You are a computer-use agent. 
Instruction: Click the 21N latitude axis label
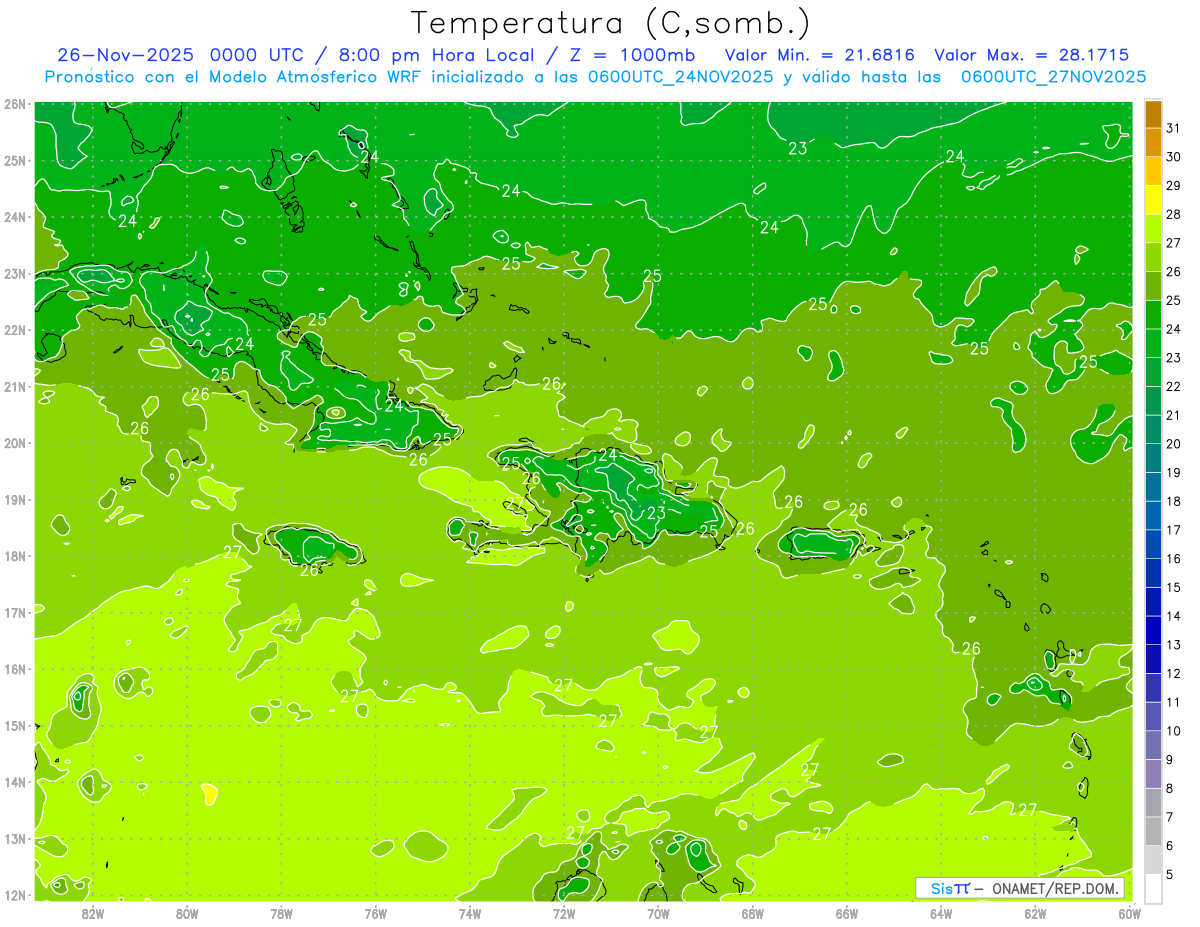[x=15, y=387]
